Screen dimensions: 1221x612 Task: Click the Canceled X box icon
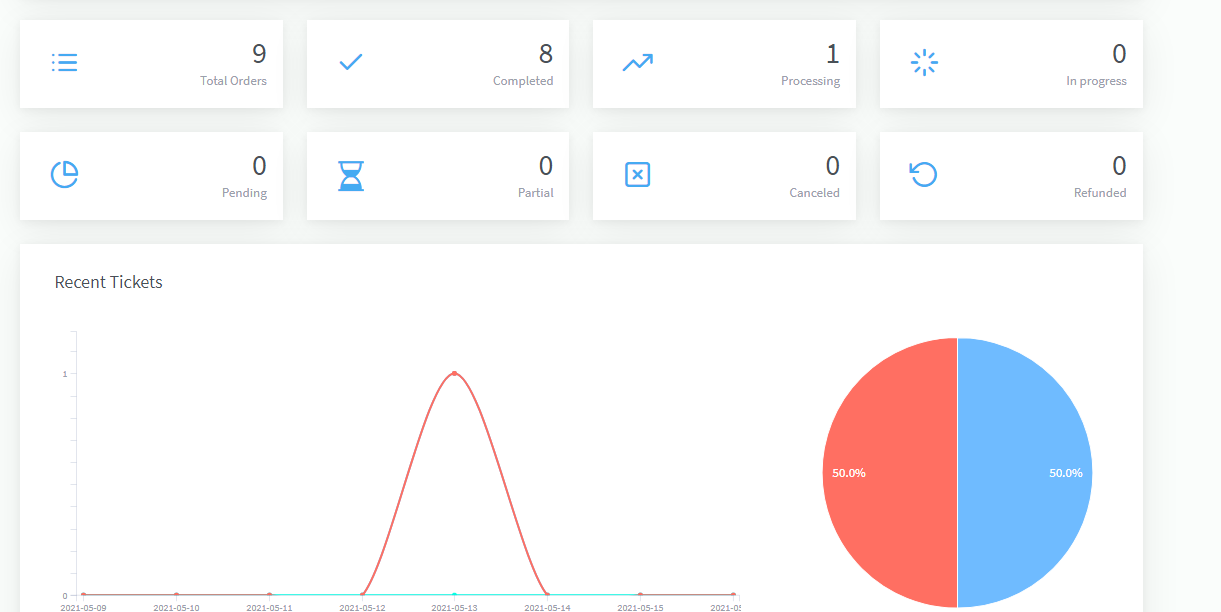(637, 175)
